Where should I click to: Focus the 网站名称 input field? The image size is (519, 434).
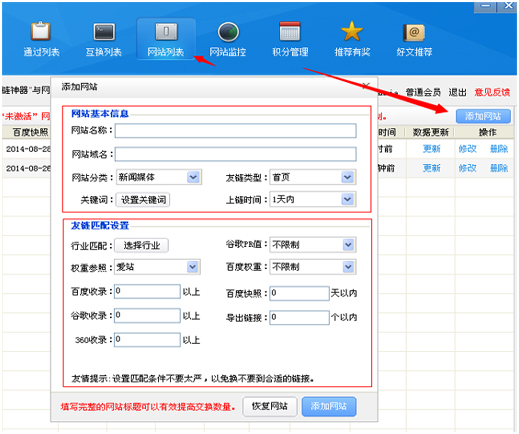point(236,131)
